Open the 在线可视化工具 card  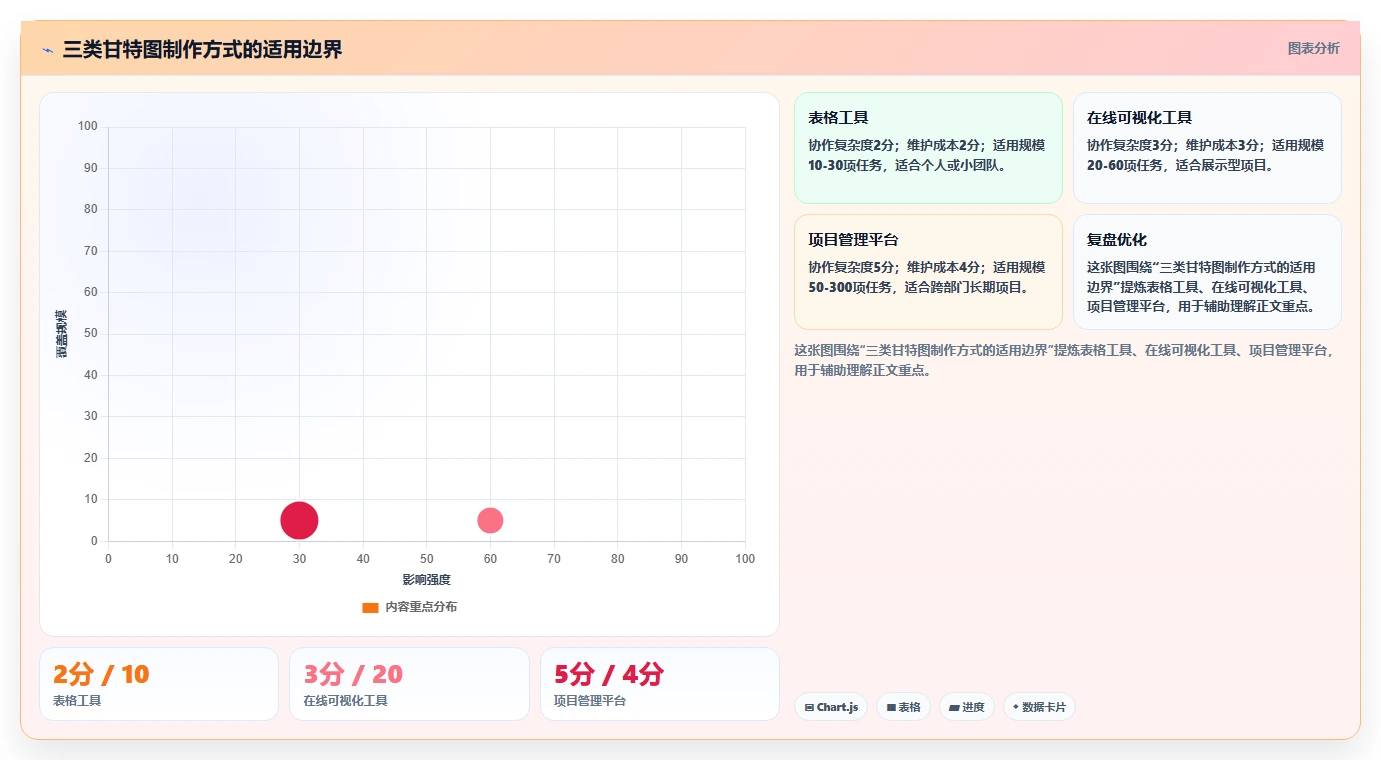(1207, 148)
